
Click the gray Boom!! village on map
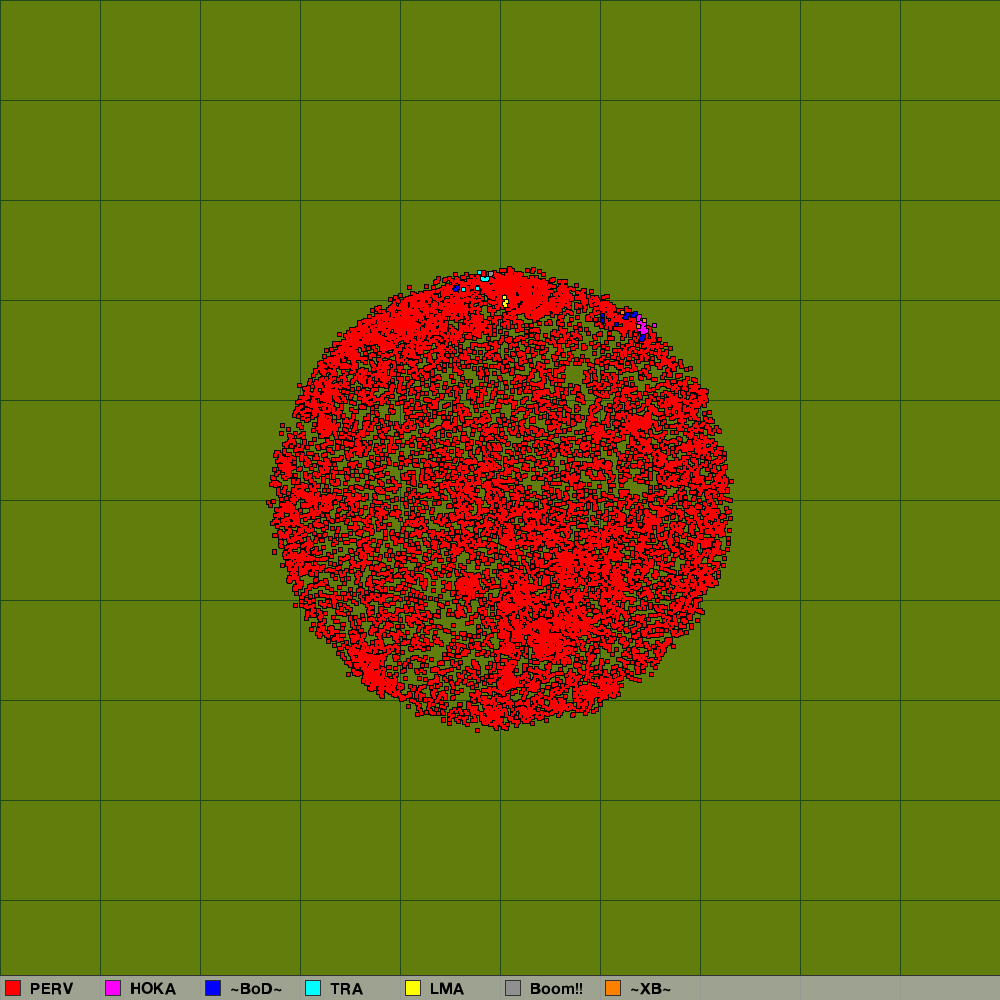click(x=491, y=274)
